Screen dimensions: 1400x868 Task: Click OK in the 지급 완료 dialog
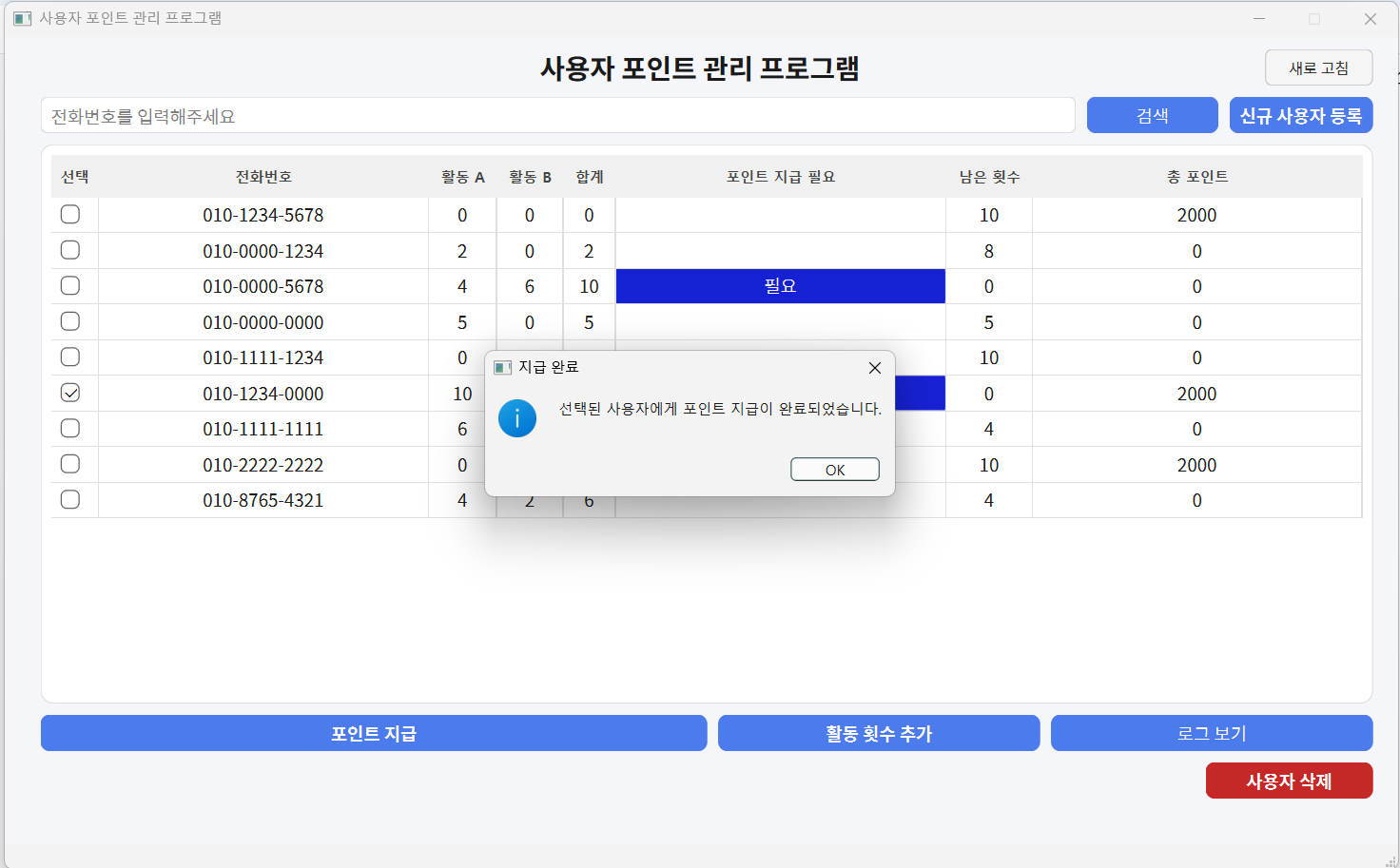(x=834, y=470)
